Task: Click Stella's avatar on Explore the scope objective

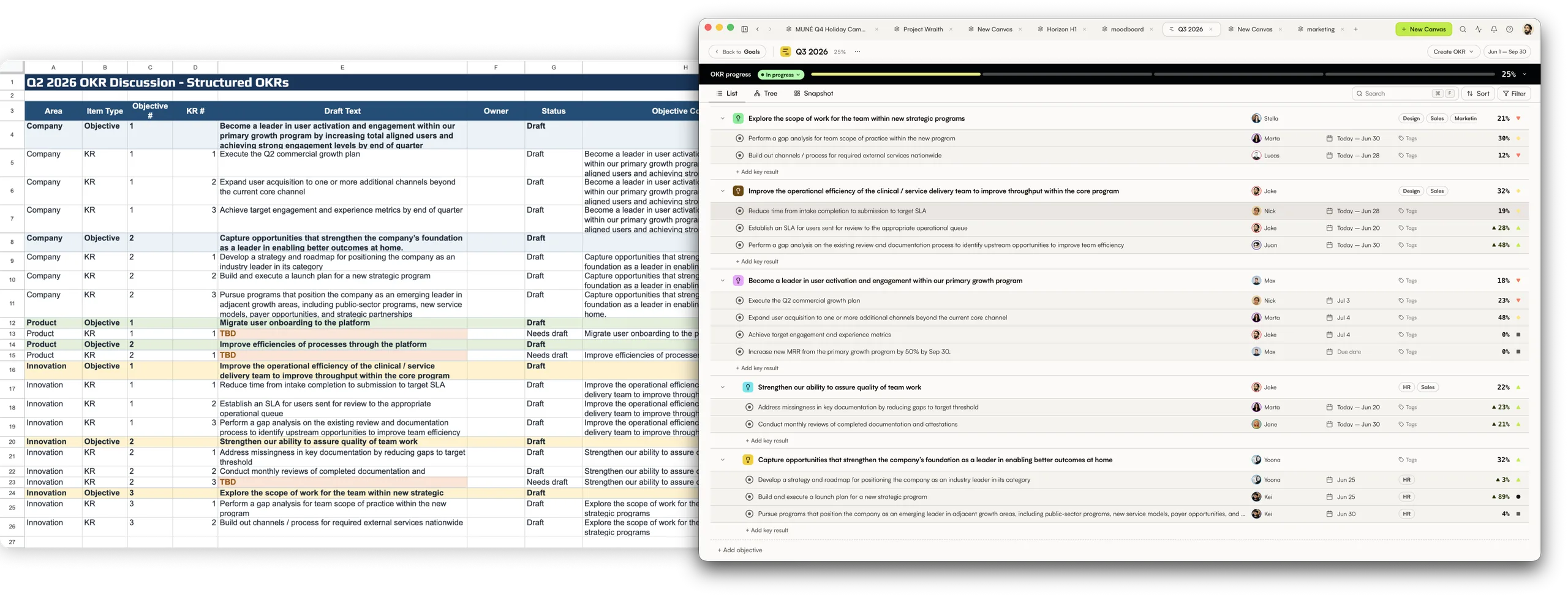Action: 1256,118
